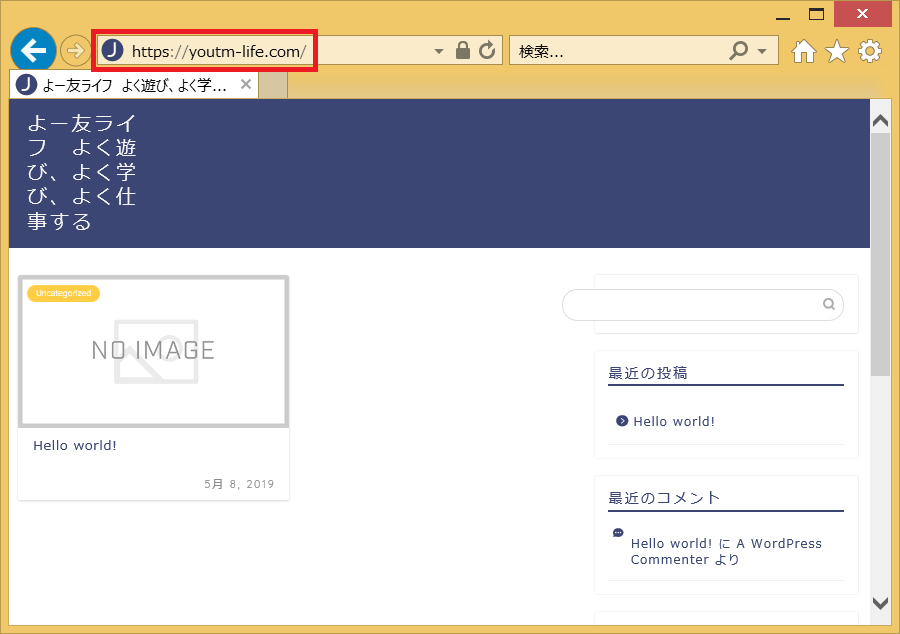Open the Hello world! post title in the card
This screenshot has height=634, width=900.
point(75,445)
